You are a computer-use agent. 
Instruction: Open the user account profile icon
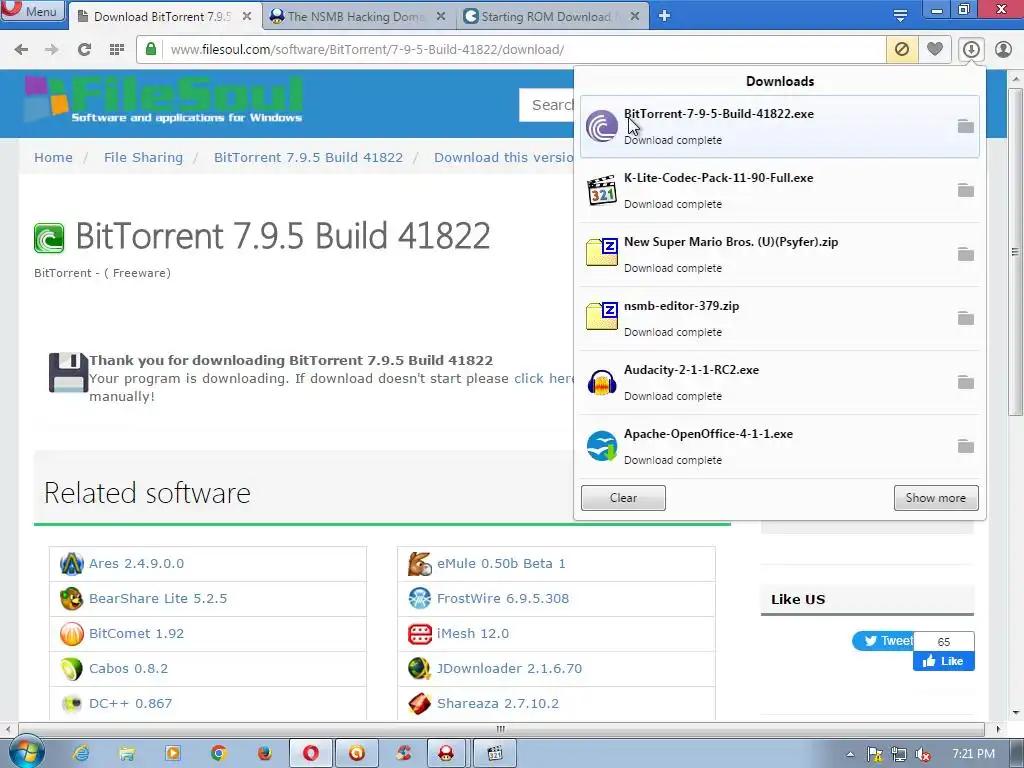click(1003, 49)
